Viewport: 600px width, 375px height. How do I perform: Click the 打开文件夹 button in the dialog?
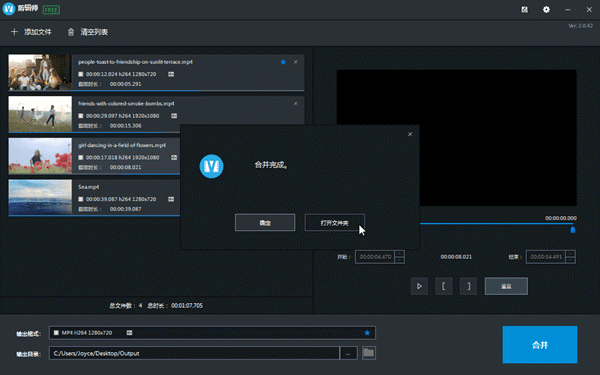point(334,223)
